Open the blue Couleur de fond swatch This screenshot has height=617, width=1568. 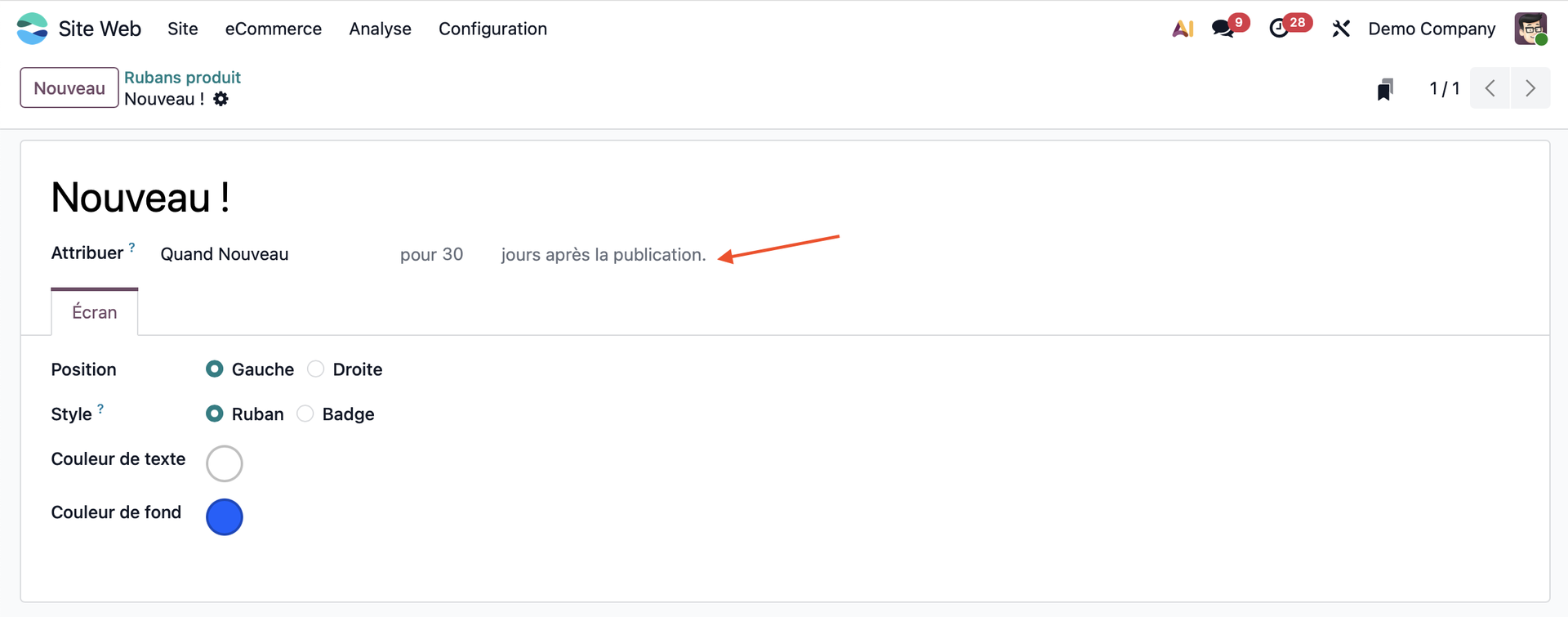[x=225, y=516]
